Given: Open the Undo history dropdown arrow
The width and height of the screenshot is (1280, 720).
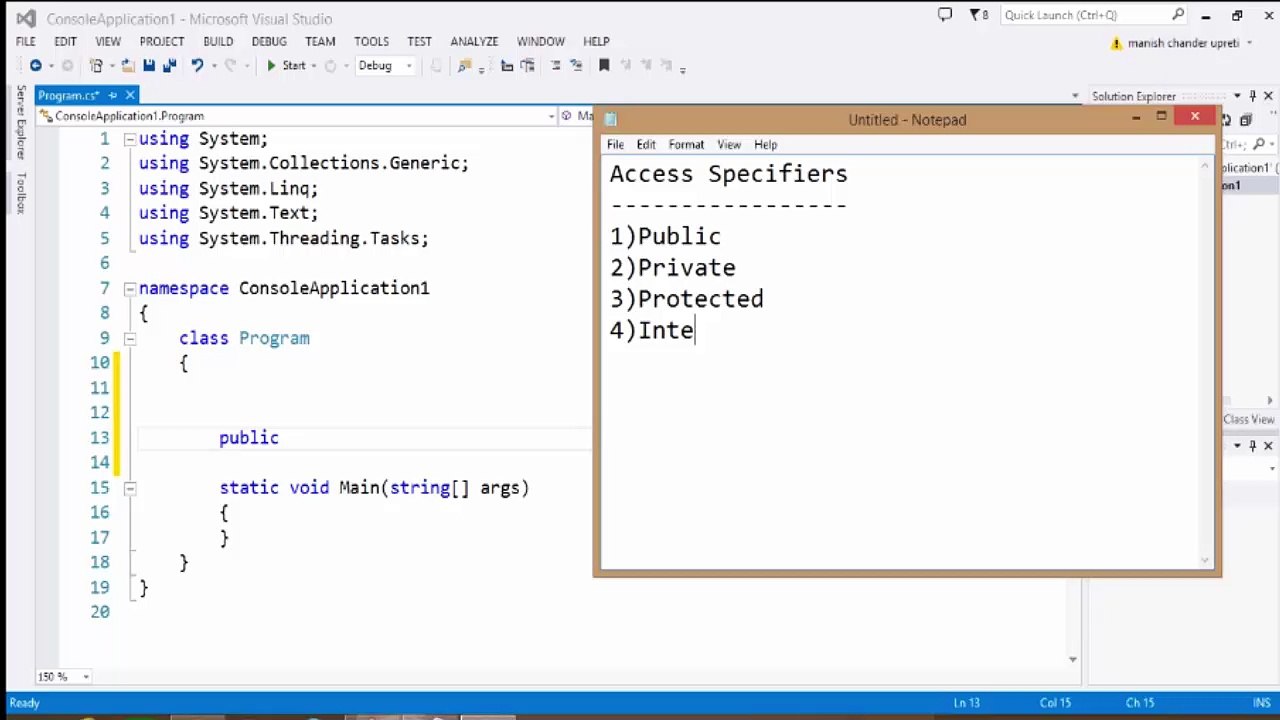Looking at the screenshot, I should pyautogui.click(x=214, y=66).
